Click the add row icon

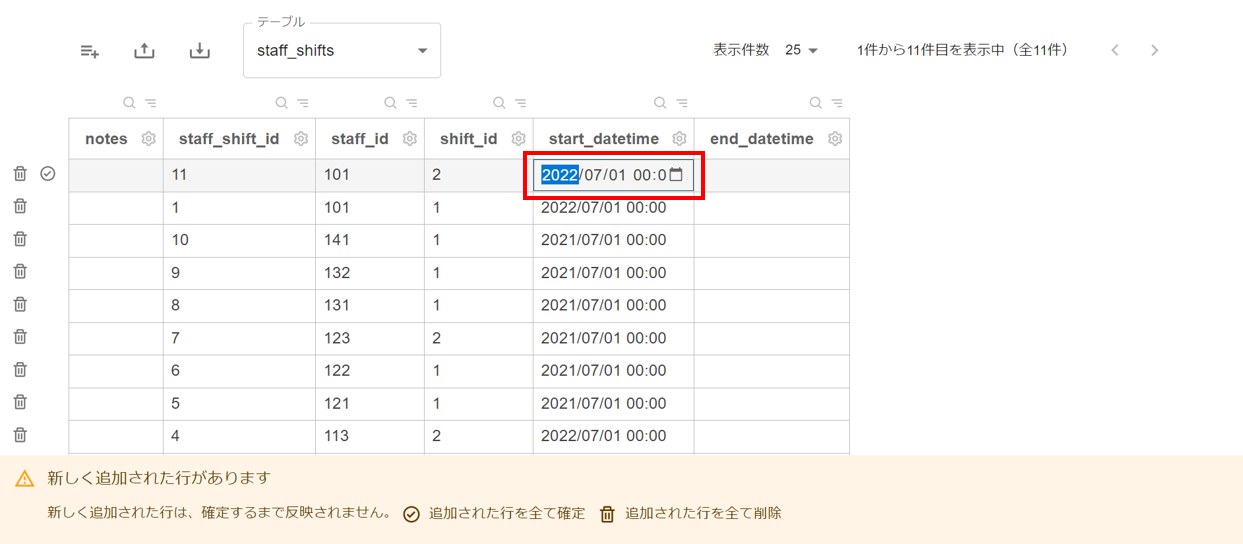pyautogui.click(x=90, y=51)
